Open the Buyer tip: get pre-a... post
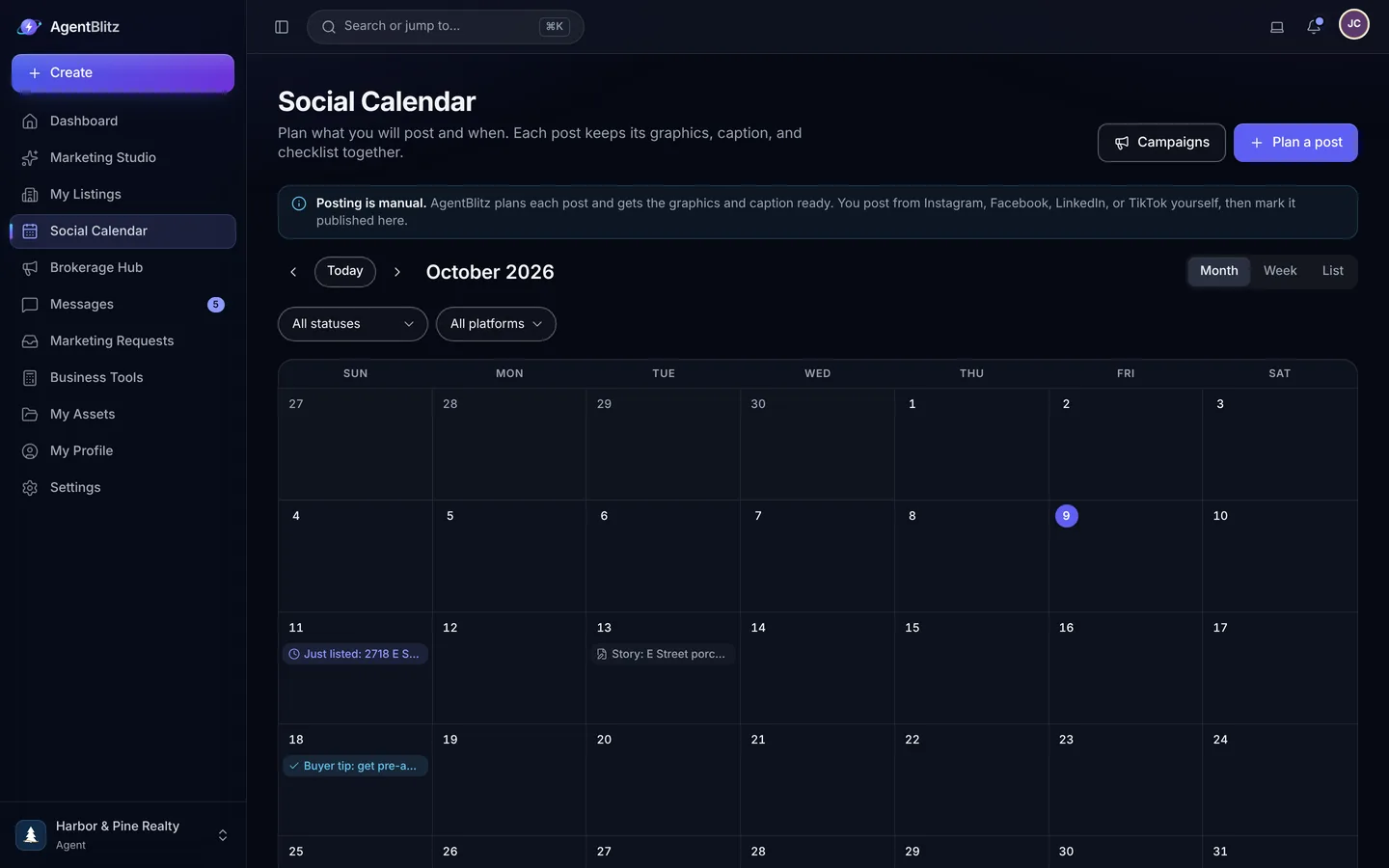 coord(356,766)
